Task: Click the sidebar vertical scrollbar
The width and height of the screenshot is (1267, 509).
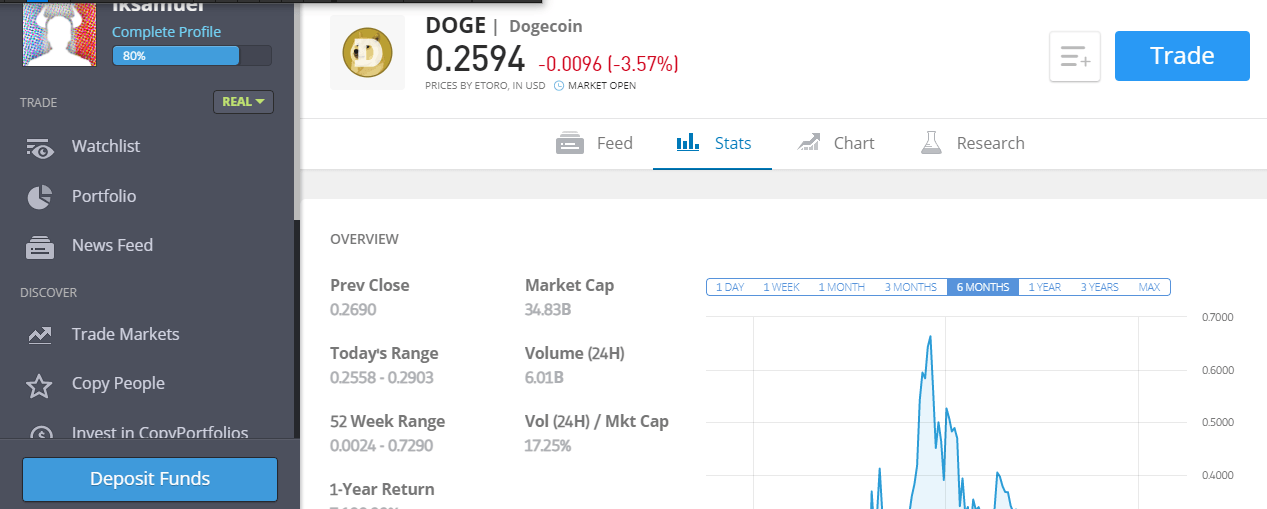Action: tap(297, 110)
